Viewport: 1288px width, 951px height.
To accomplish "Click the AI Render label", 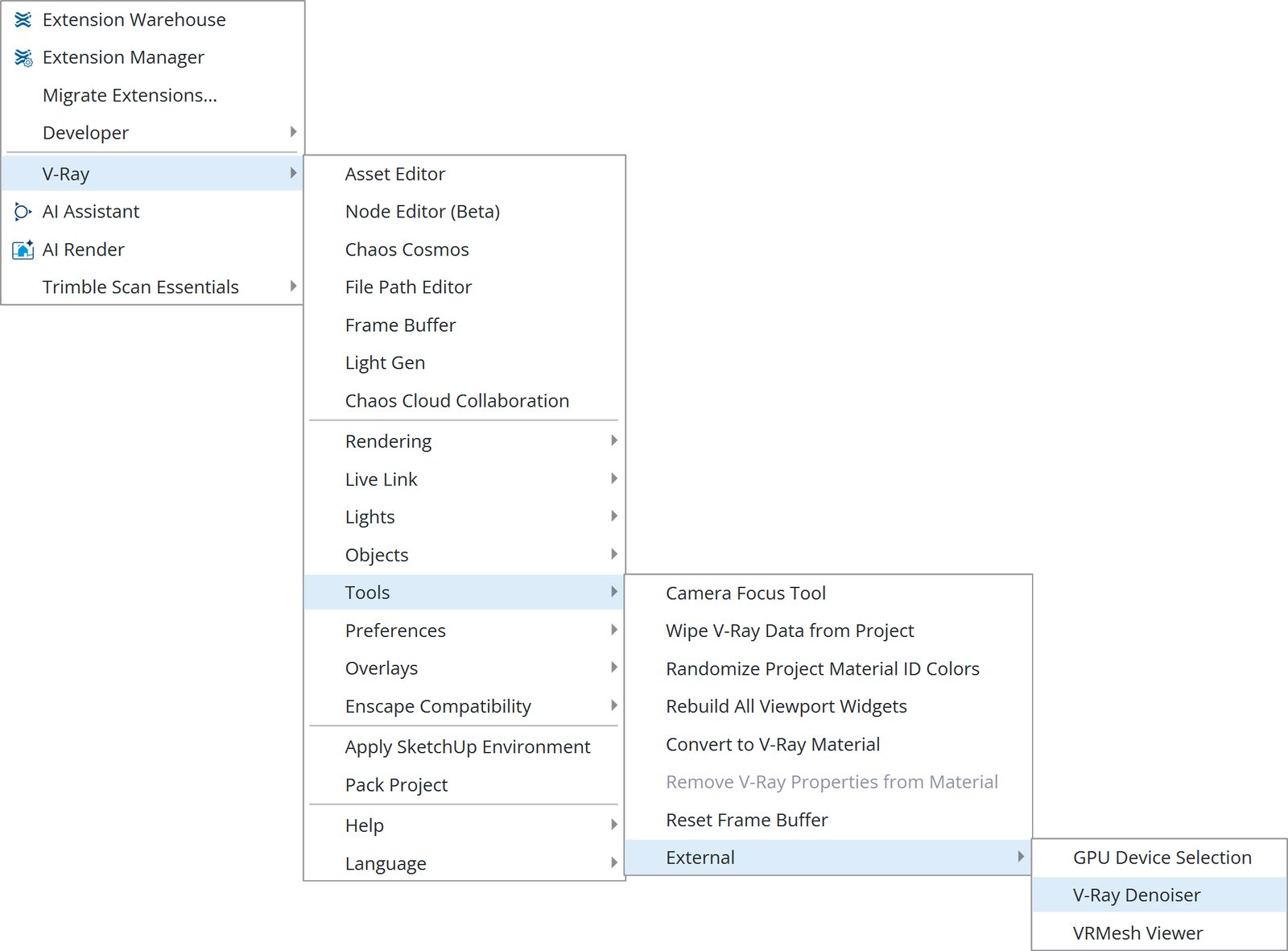I will (x=84, y=250).
